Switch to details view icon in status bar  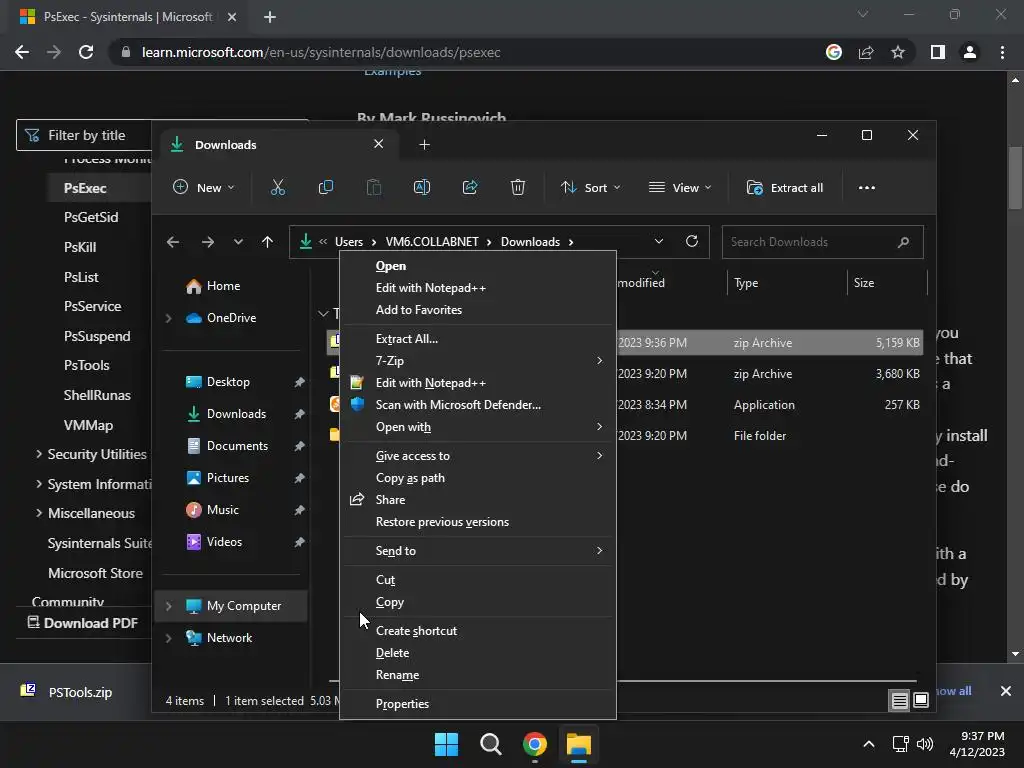click(x=899, y=701)
